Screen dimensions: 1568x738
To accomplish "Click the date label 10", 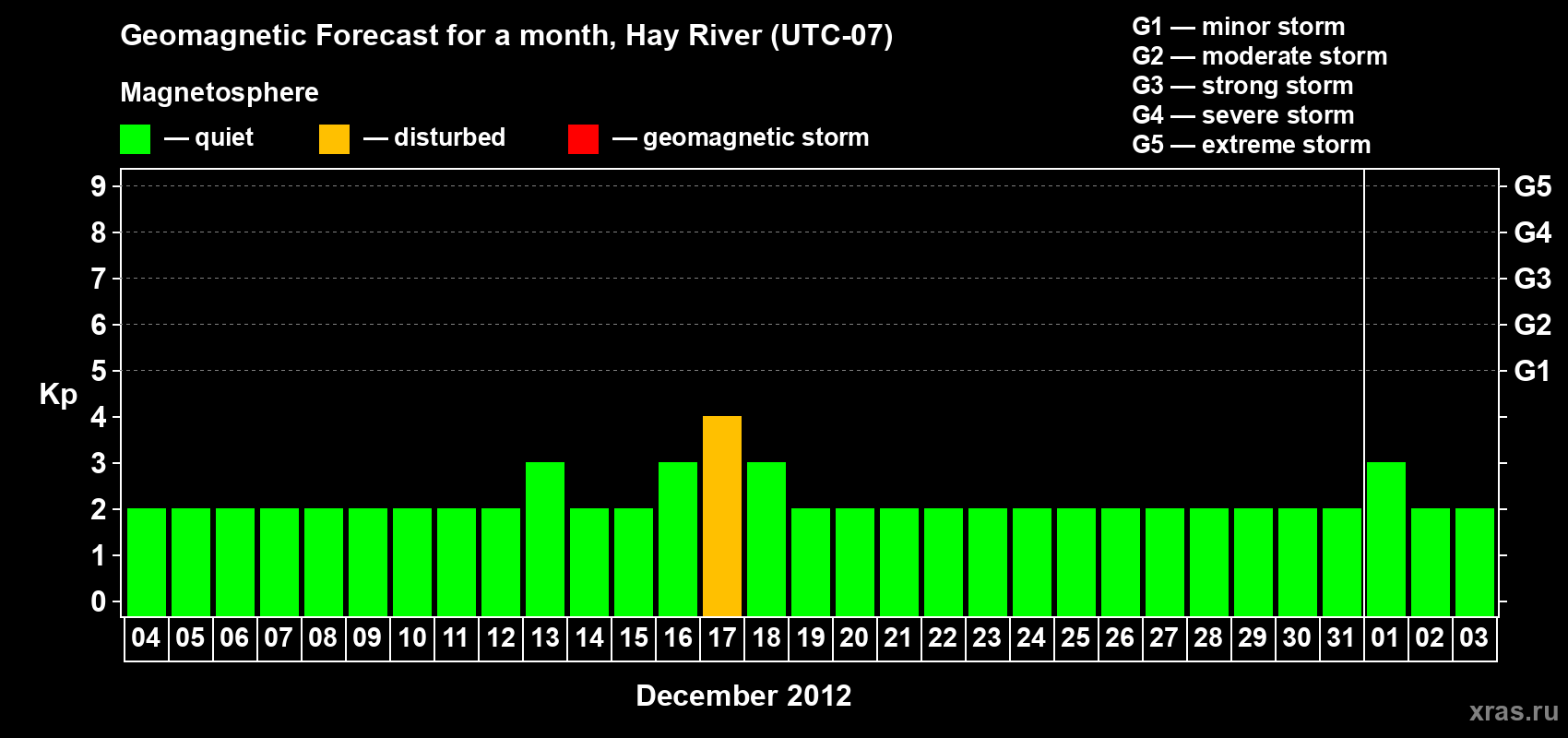I will (x=412, y=637).
